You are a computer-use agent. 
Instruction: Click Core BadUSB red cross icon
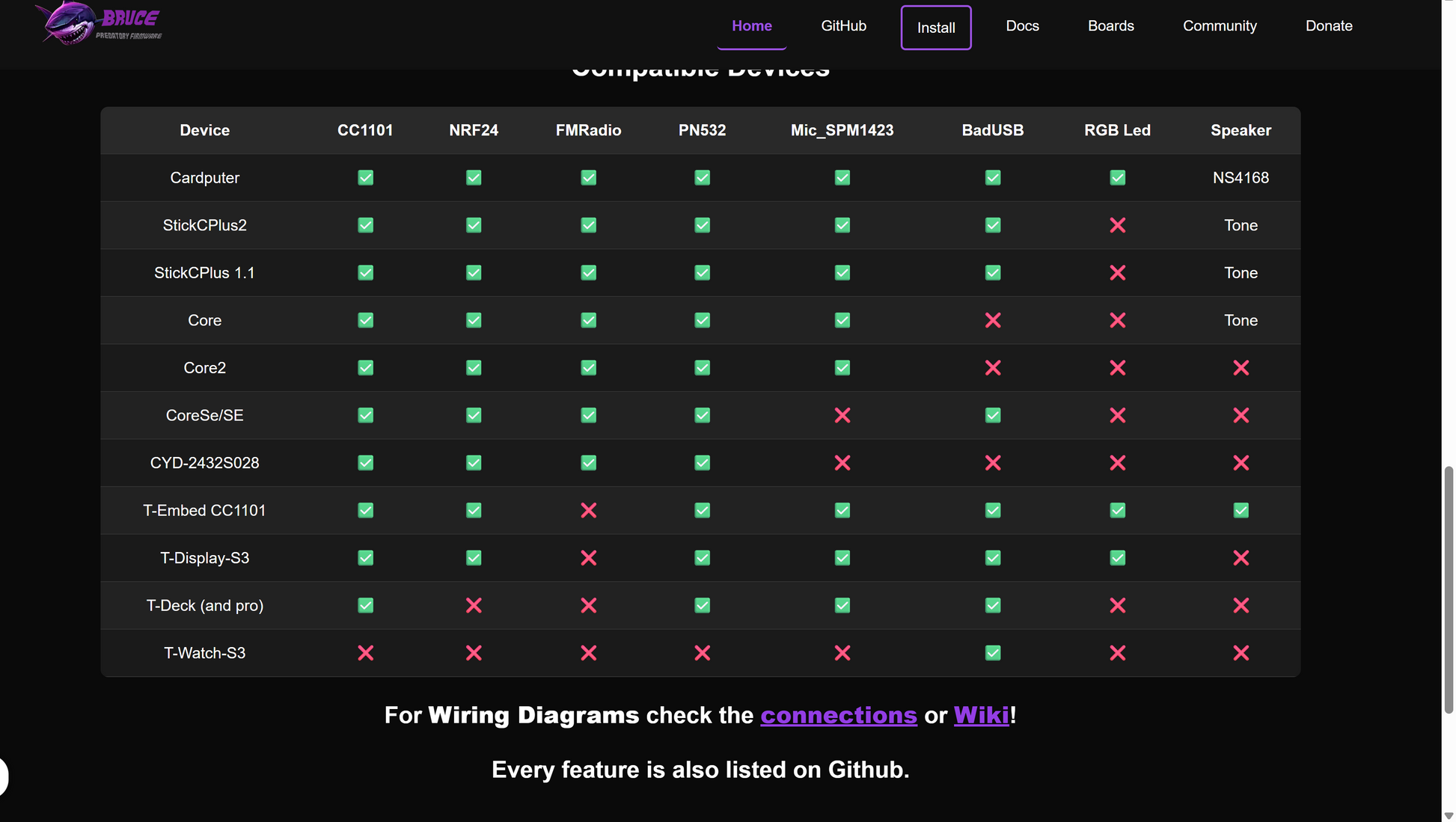tap(992, 320)
